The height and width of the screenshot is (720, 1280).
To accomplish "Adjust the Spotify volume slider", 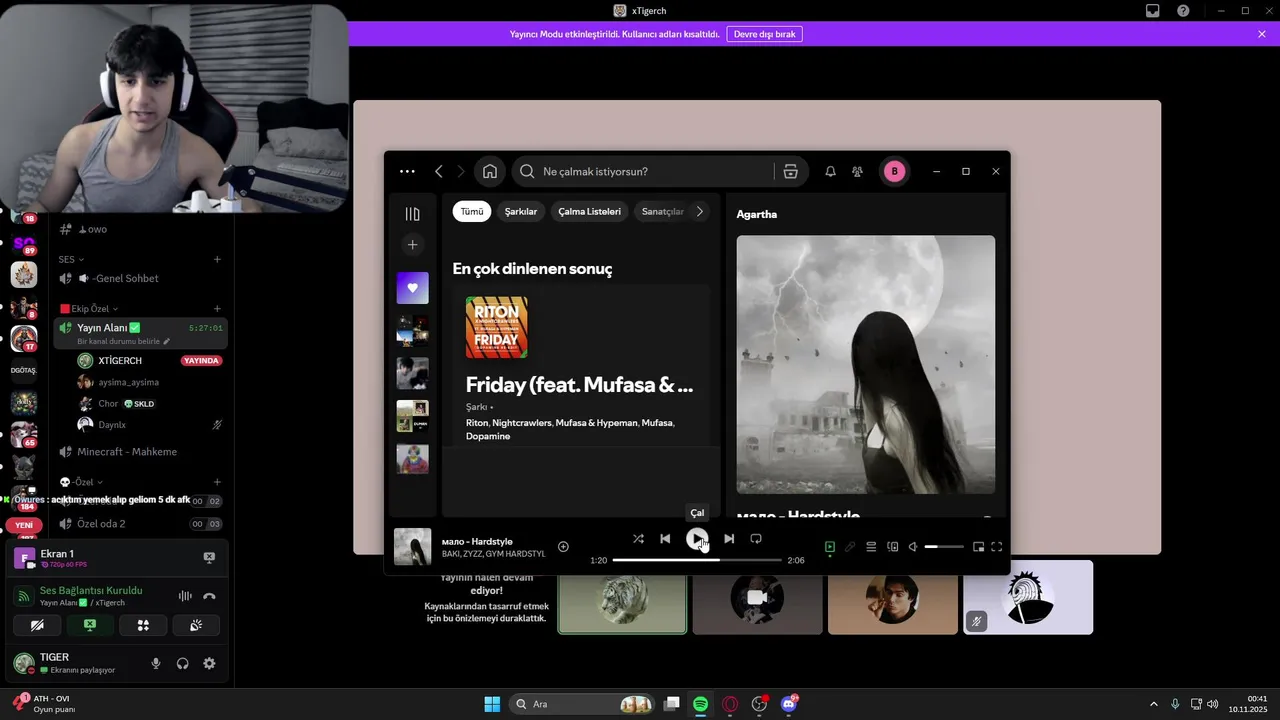I will pyautogui.click(x=944, y=547).
